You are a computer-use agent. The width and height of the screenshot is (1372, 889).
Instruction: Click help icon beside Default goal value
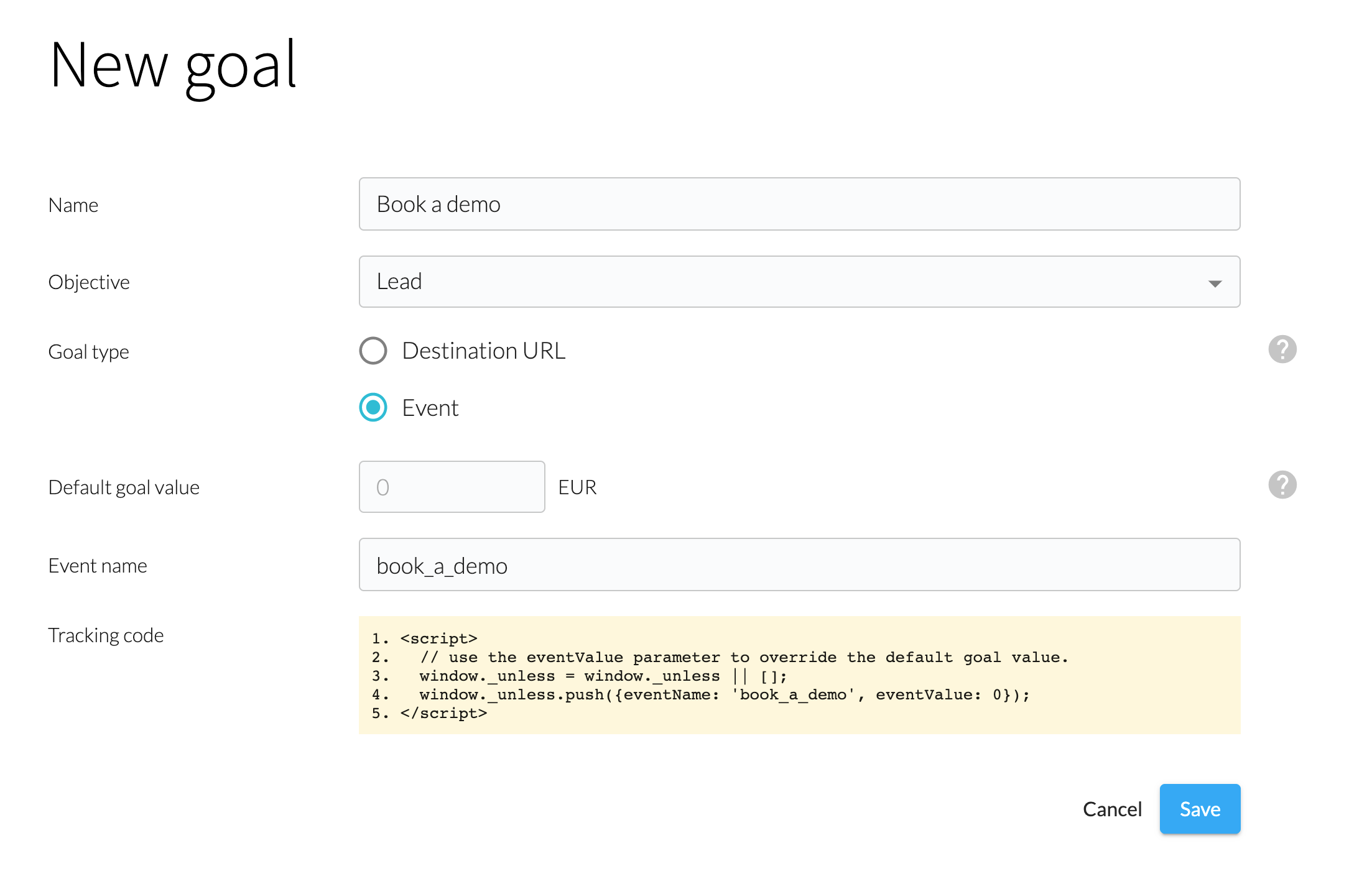[x=1282, y=485]
